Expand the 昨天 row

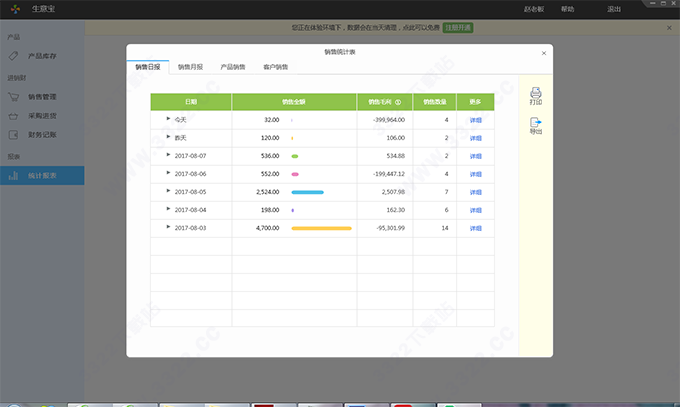pyautogui.click(x=168, y=137)
